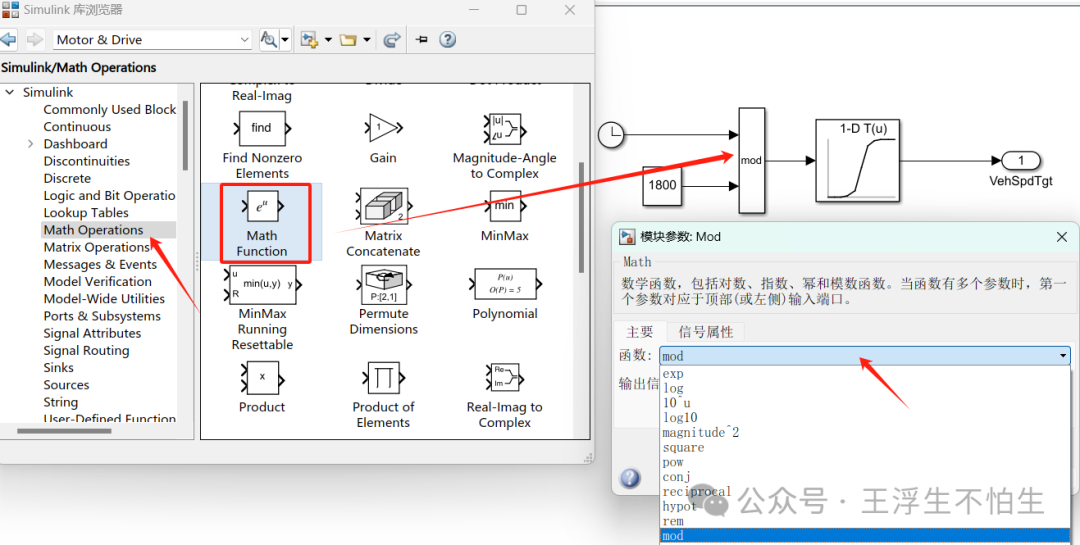Select Discrete in the library tree
Image resolution: width=1080 pixels, height=545 pixels.
67,178
